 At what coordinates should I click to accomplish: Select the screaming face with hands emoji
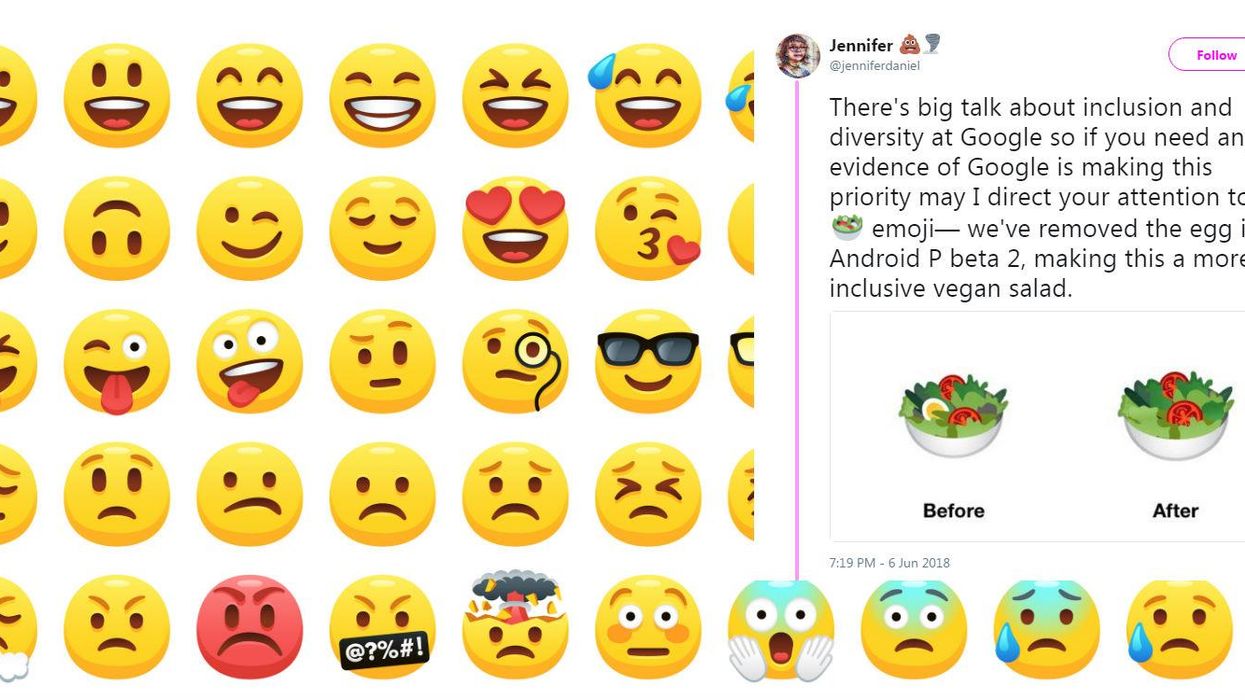[780, 628]
